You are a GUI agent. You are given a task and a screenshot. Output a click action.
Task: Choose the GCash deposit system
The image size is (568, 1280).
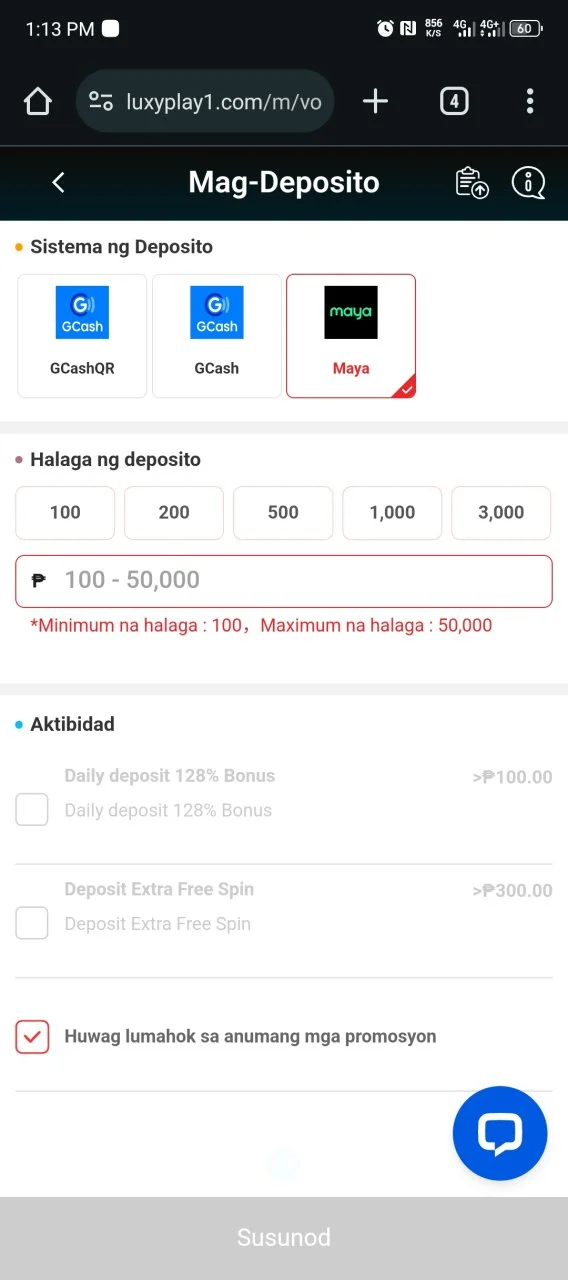click(x=217, y=336)
